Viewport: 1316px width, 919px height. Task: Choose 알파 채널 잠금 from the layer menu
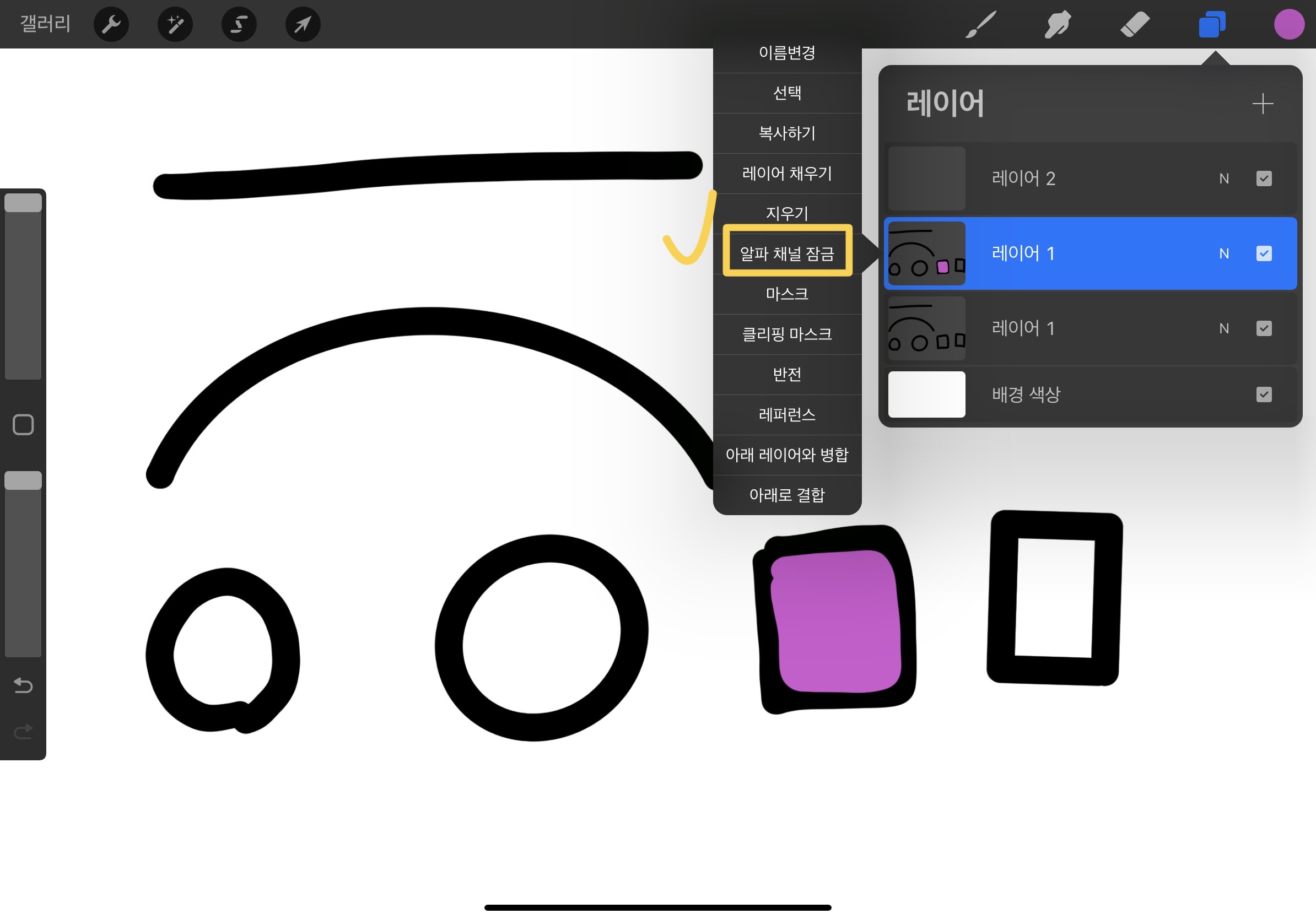(787, 253)
